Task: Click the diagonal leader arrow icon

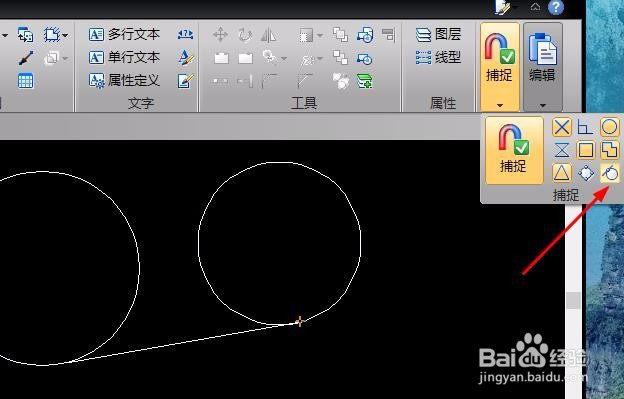Action: point(26,58)
